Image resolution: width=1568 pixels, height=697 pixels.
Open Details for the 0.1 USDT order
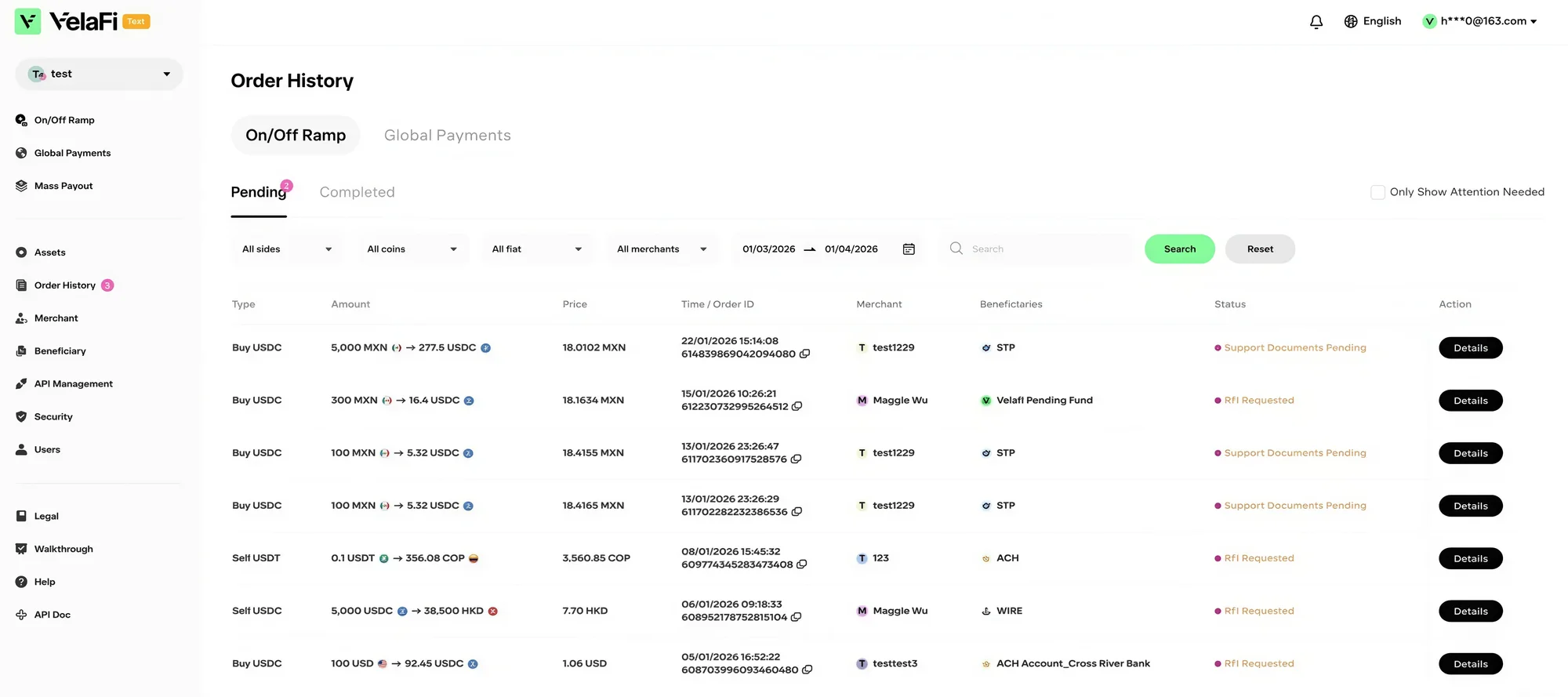[1470, 558]
